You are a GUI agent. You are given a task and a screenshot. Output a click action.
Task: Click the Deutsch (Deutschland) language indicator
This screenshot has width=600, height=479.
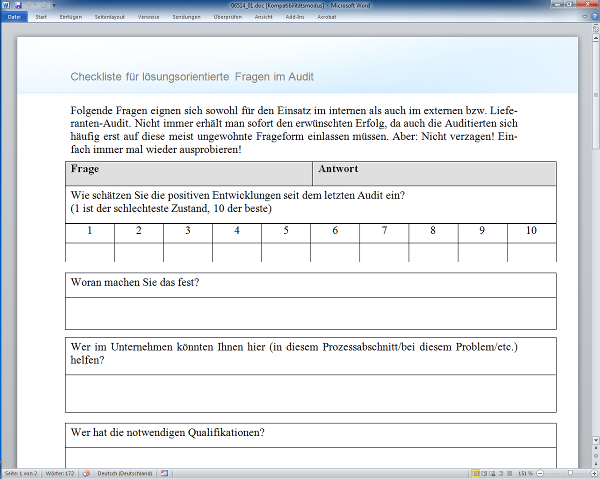click(123, 472)
